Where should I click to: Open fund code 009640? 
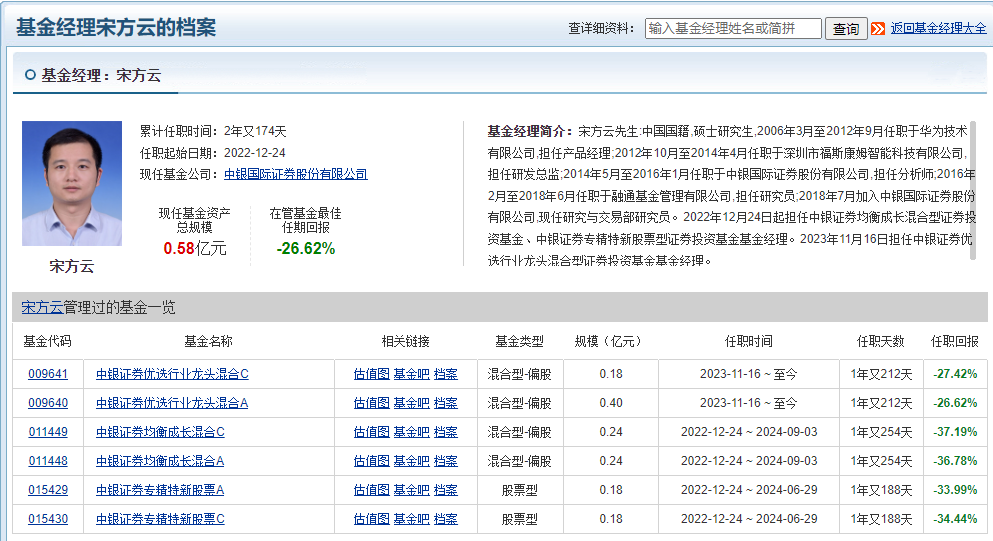(x=48, y=403)
